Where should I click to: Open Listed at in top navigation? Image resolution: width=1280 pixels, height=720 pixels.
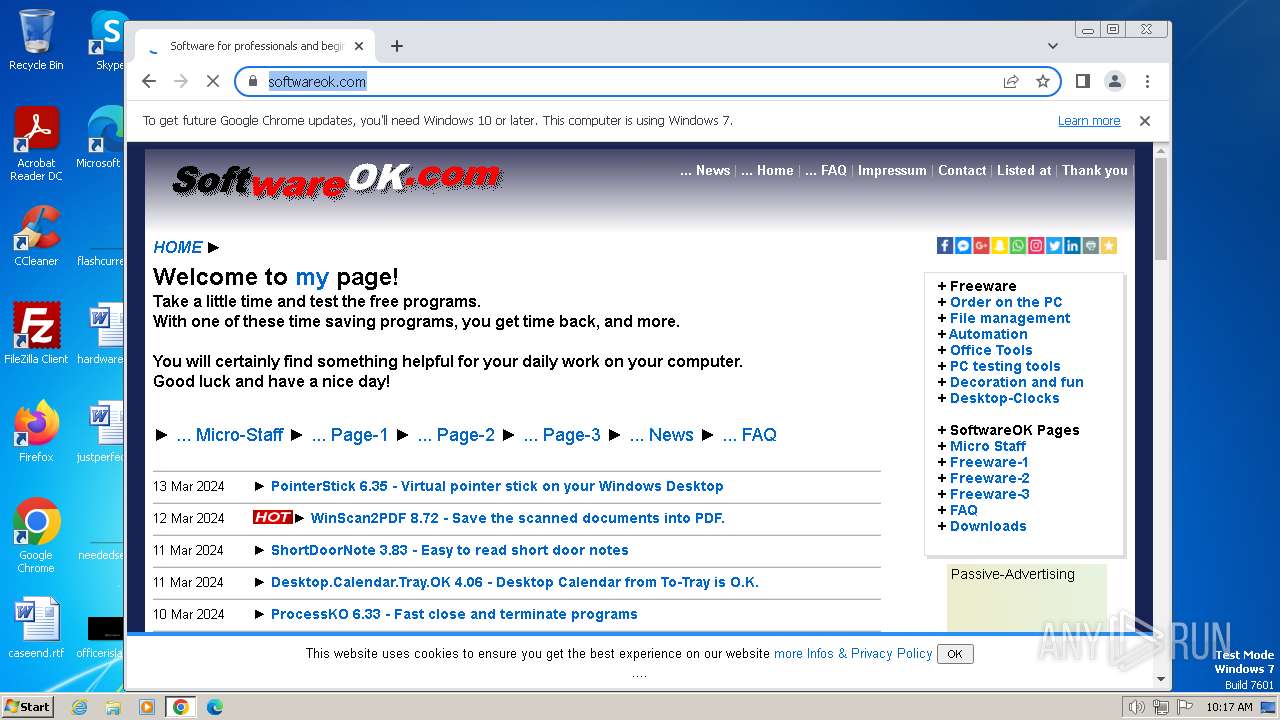click(1024, 170)
